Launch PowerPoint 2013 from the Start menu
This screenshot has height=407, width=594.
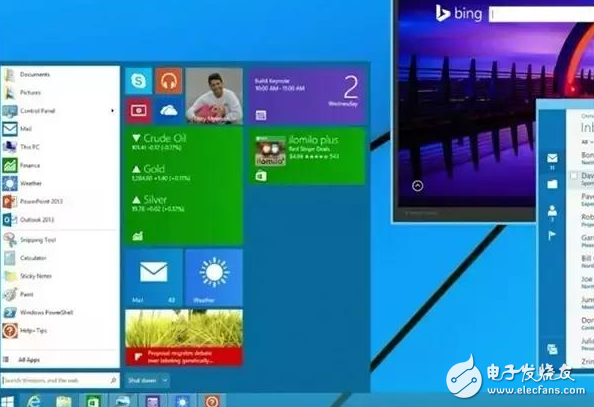61,201
